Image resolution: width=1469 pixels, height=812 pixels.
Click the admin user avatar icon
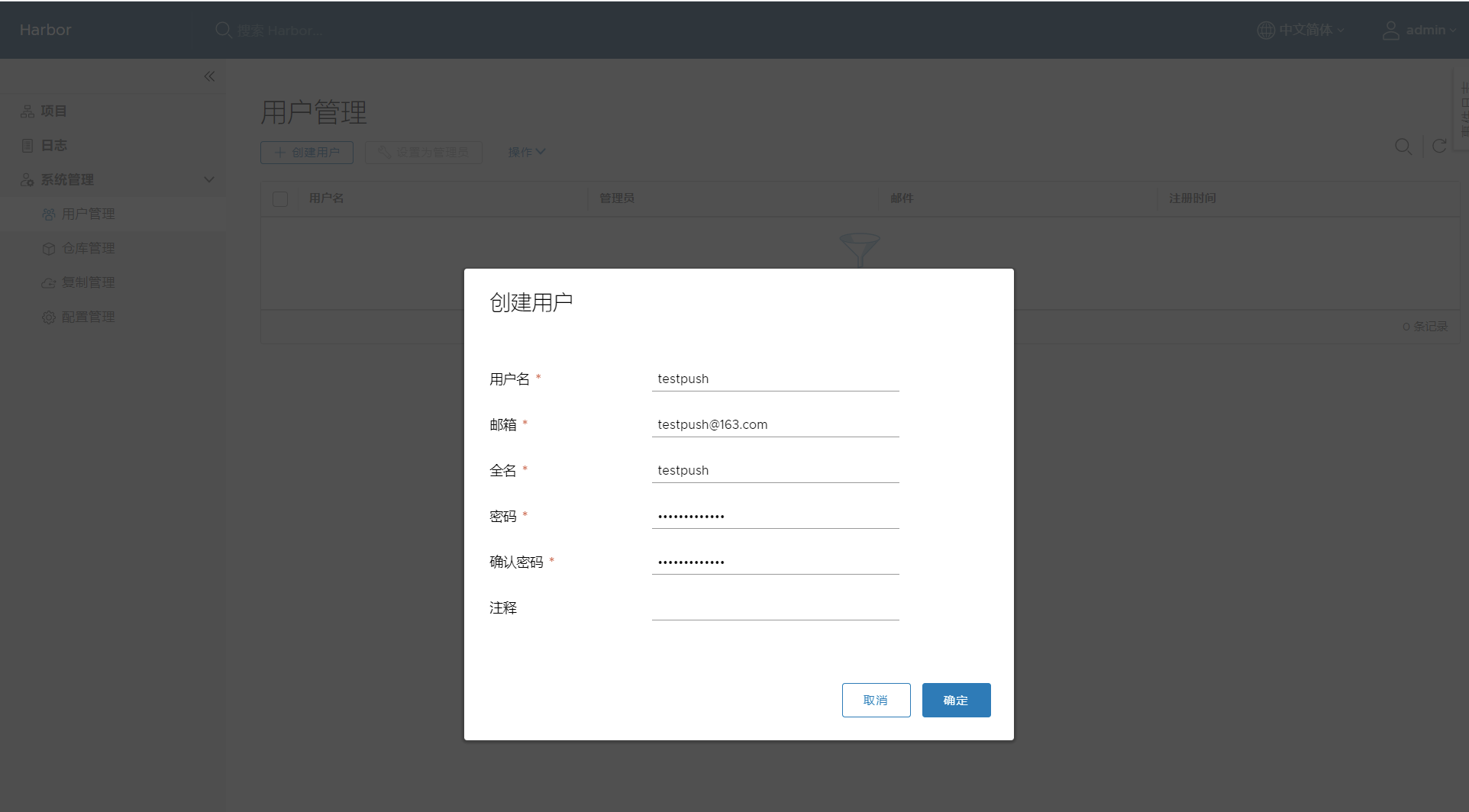pos(1390,30)
